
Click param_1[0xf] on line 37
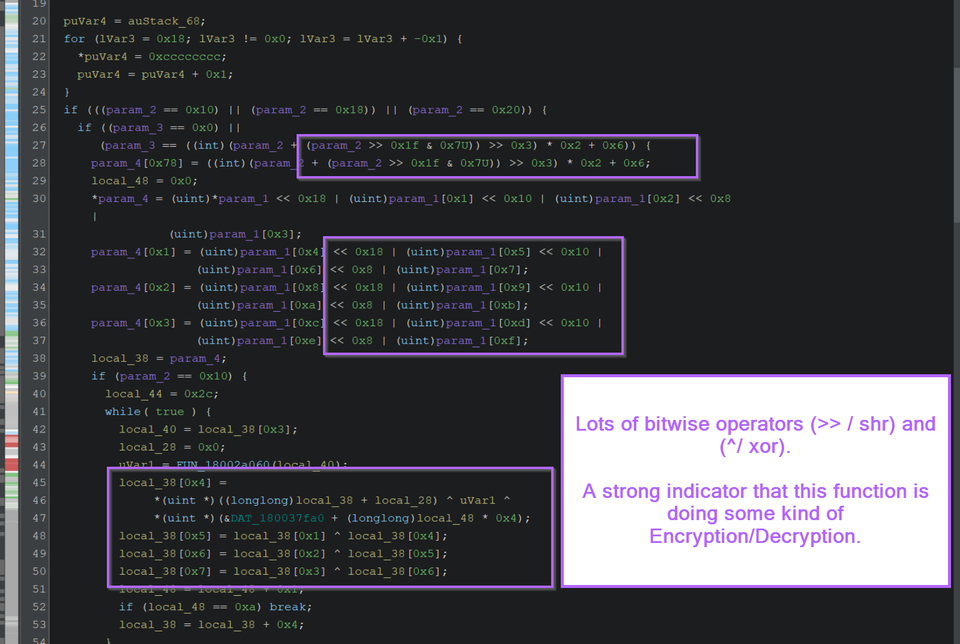(x=478, y=340)
